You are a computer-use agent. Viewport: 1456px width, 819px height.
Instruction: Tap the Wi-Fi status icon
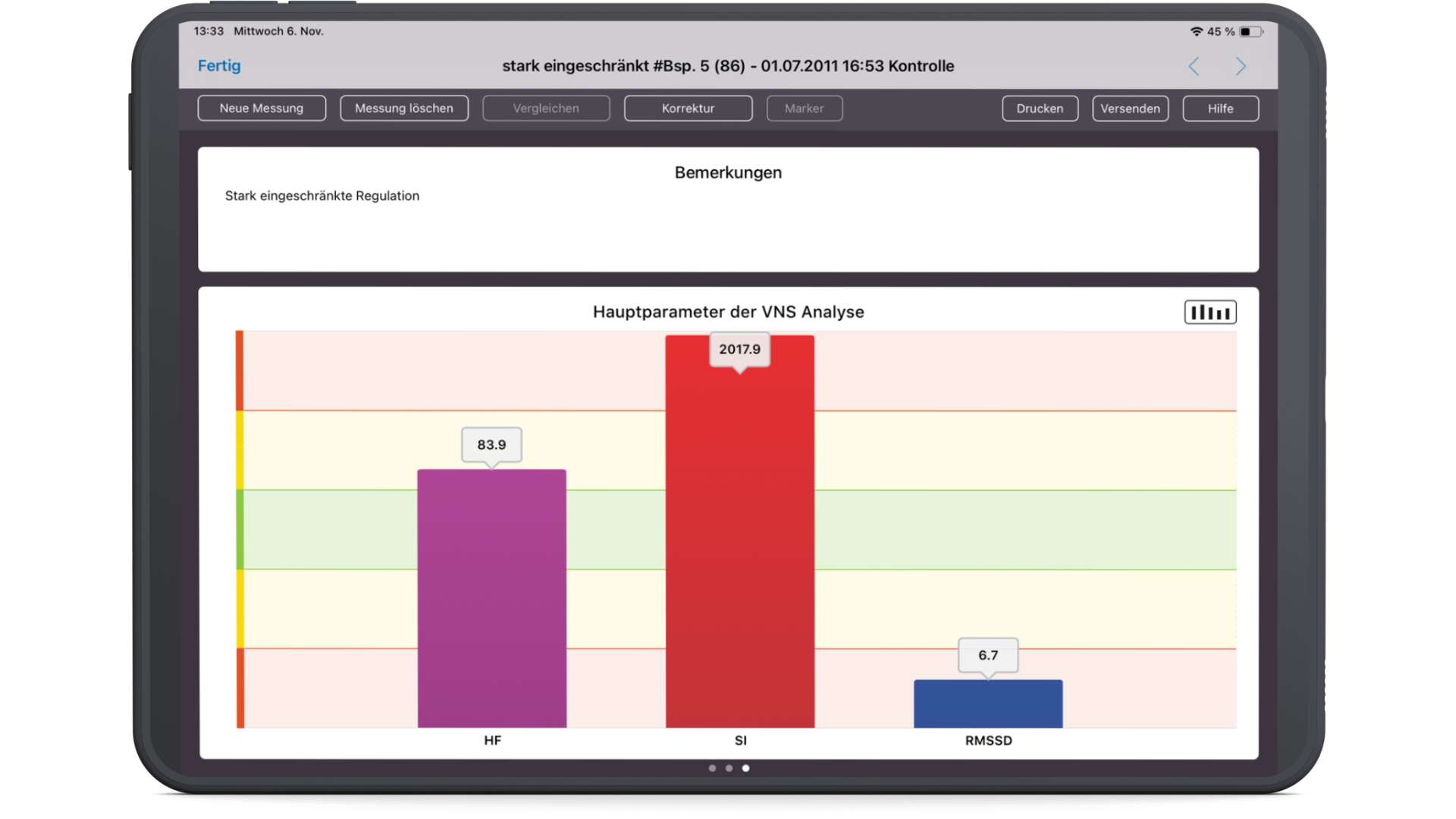pos(1197,32)
